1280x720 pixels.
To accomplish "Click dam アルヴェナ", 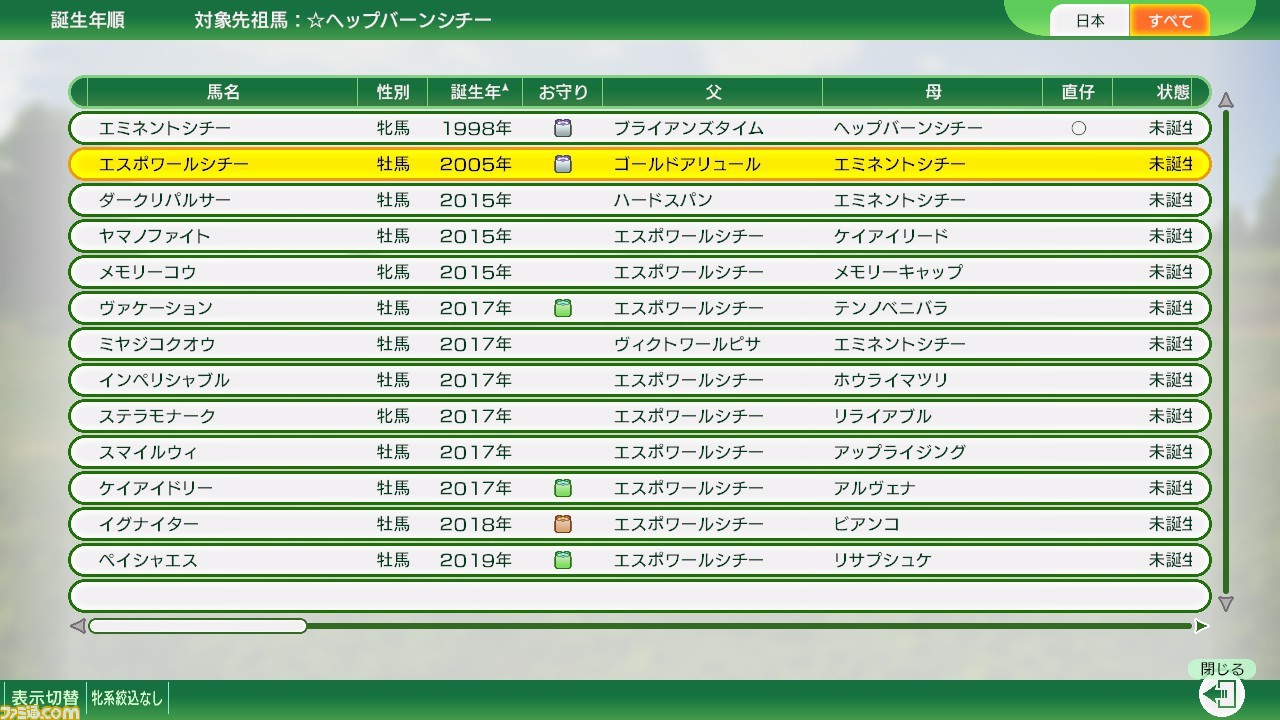I will 874,488.
